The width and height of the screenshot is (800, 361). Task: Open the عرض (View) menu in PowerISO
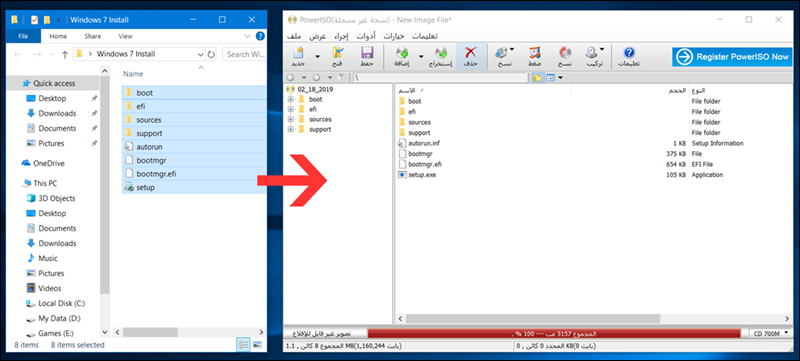coord(318,36)
